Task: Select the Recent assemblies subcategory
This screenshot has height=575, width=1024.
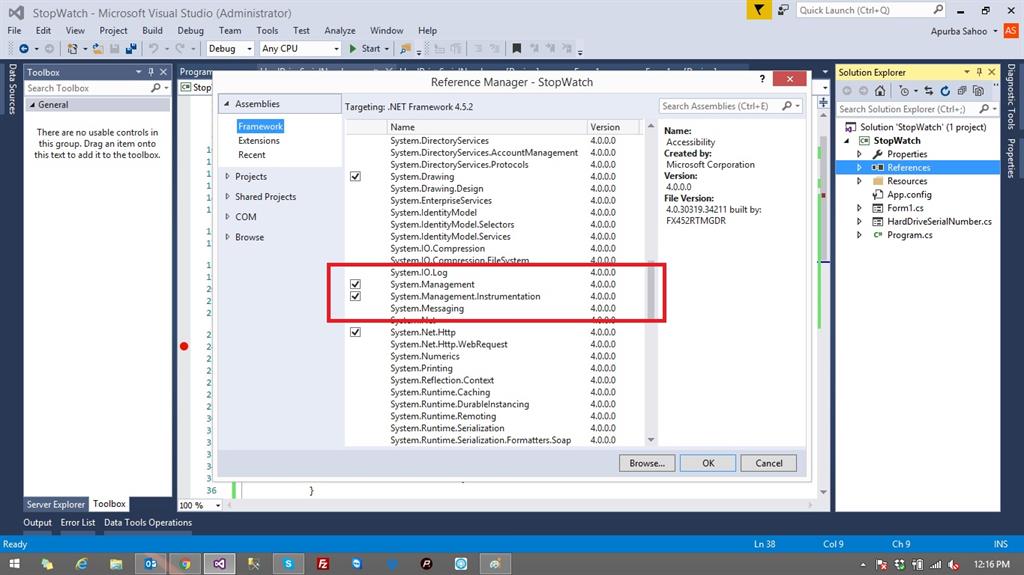Action: pos(251,155)
